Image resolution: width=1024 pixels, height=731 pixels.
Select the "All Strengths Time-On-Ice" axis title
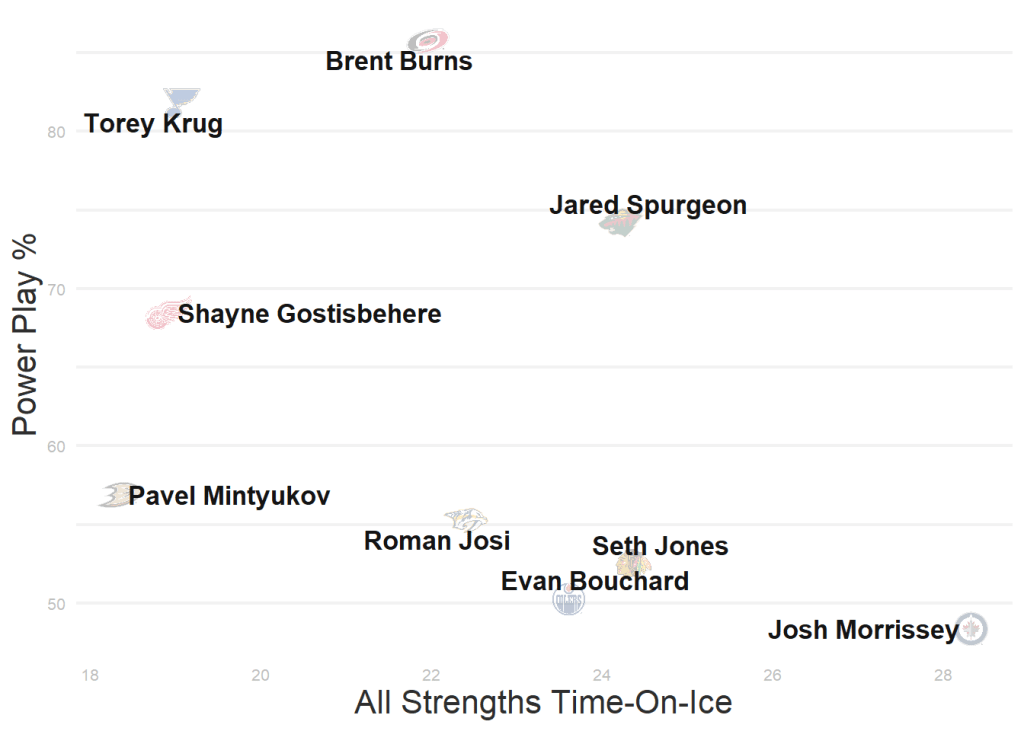coord(543,703)
